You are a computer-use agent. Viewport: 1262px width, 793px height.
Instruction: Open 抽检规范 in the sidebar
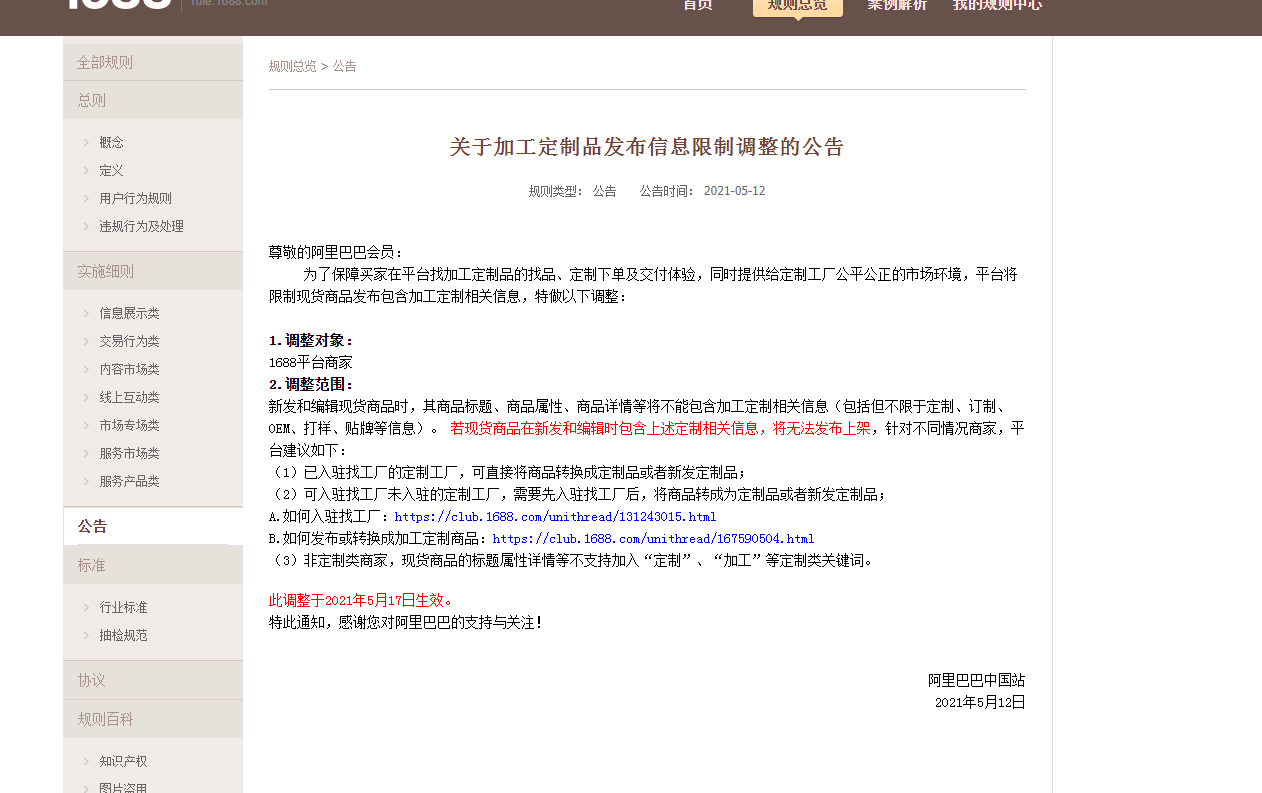click(x=123, y=635)
